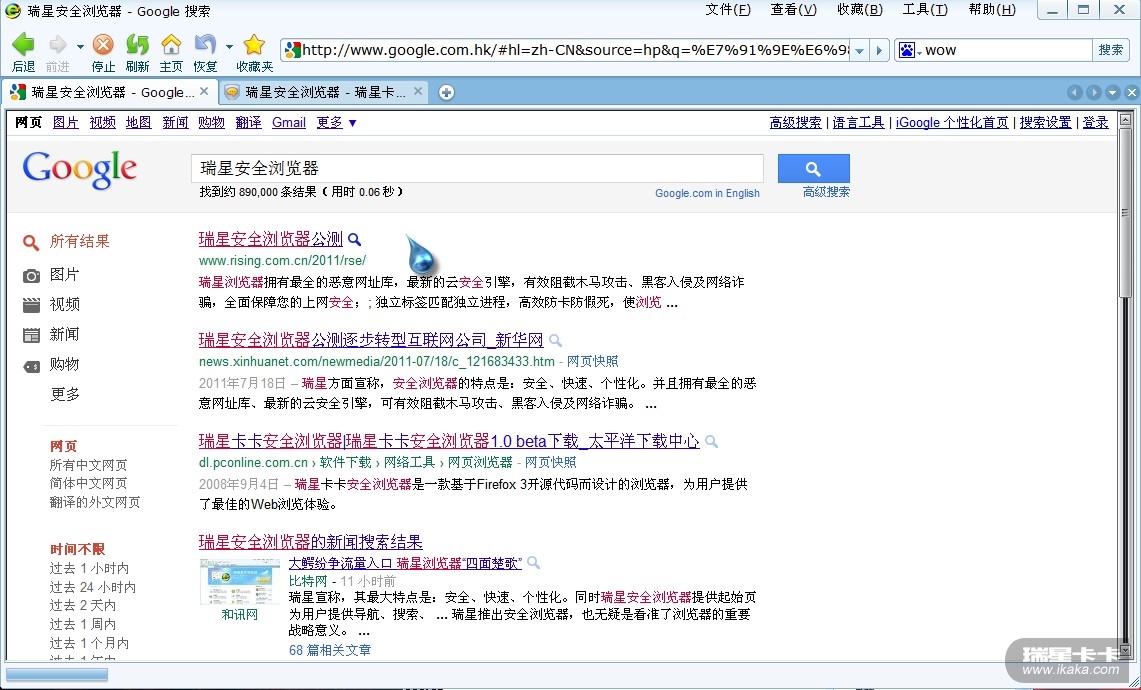
Task: Click the green Back (后退) arrow button
Action: click(23, 46)
